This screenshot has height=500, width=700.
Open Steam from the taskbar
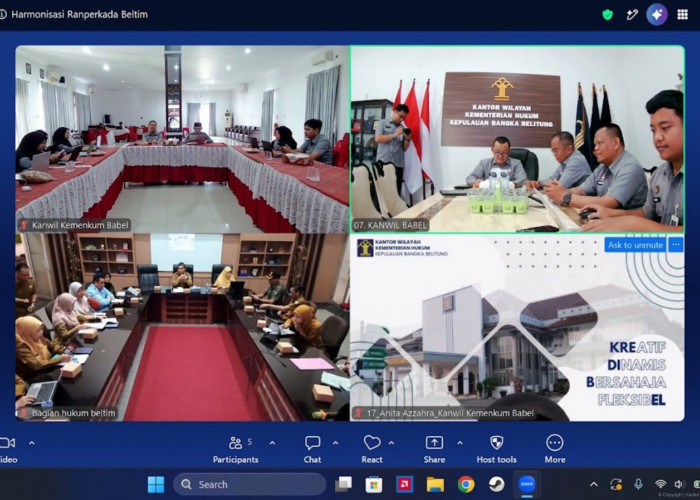pos(496,484)
